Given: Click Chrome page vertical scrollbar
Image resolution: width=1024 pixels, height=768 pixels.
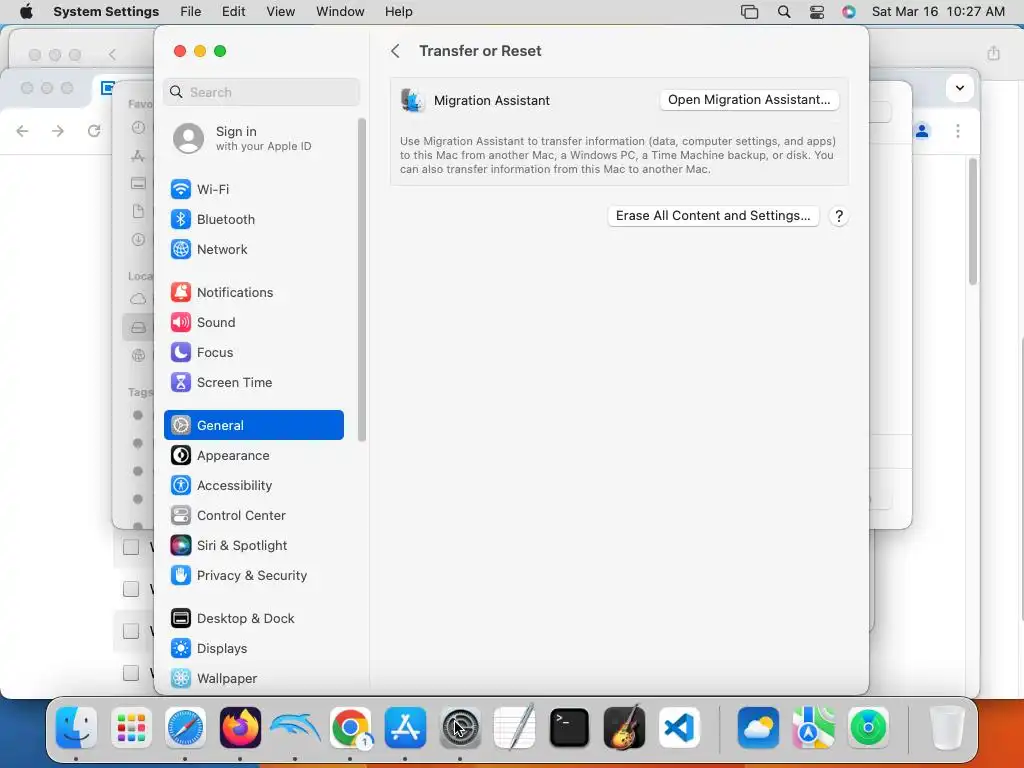Looking at the screenshot, I should pos(973,221).
